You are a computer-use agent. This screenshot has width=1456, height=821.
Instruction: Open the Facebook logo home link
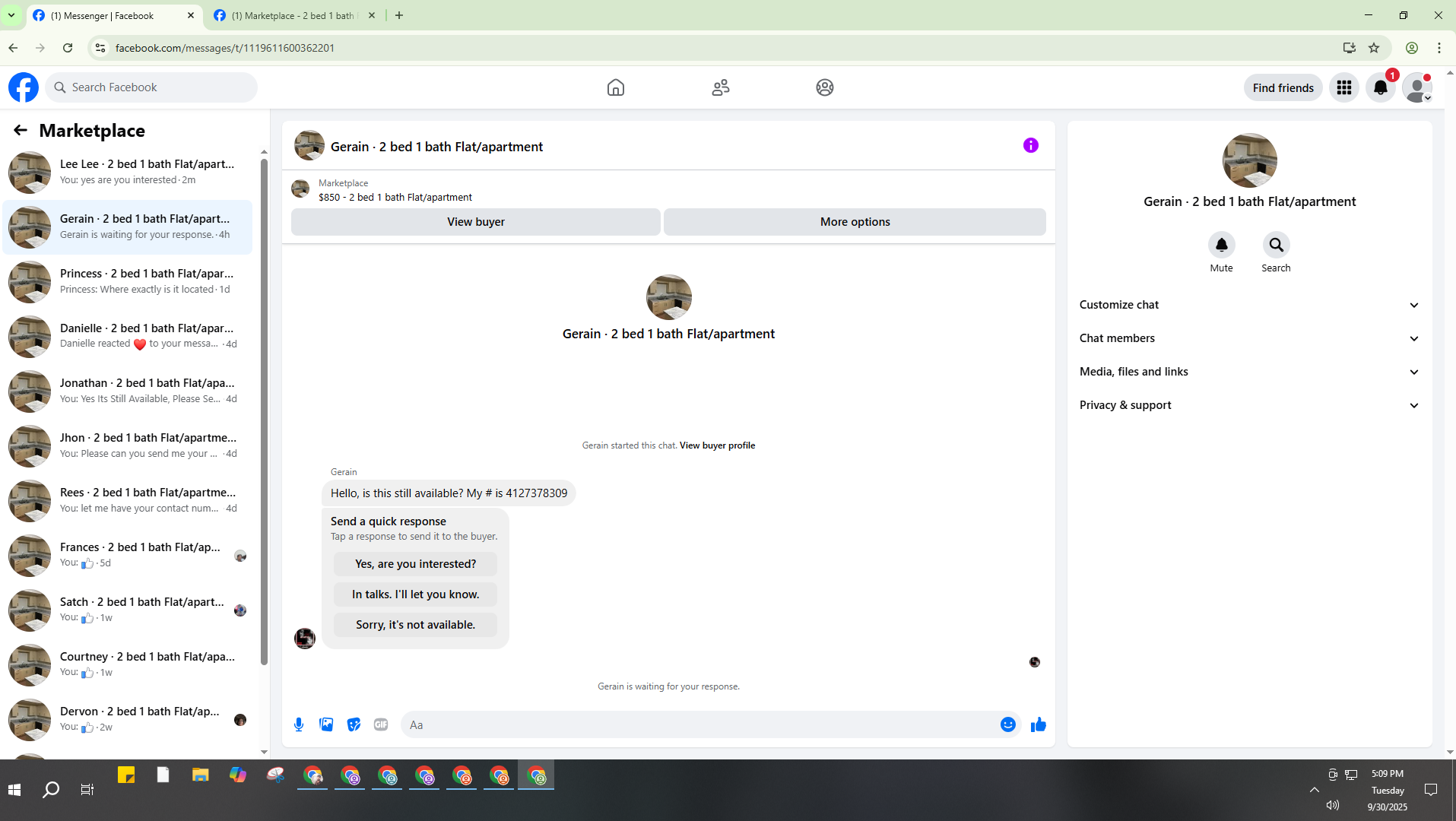[24, 87]
